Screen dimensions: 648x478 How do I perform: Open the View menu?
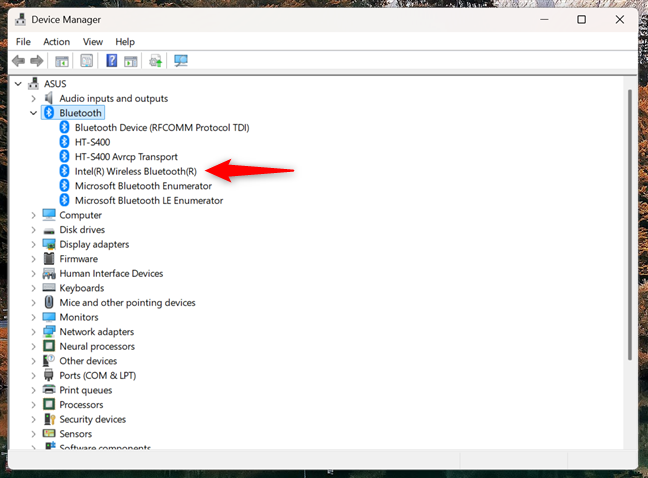click(x=93, y=42)
